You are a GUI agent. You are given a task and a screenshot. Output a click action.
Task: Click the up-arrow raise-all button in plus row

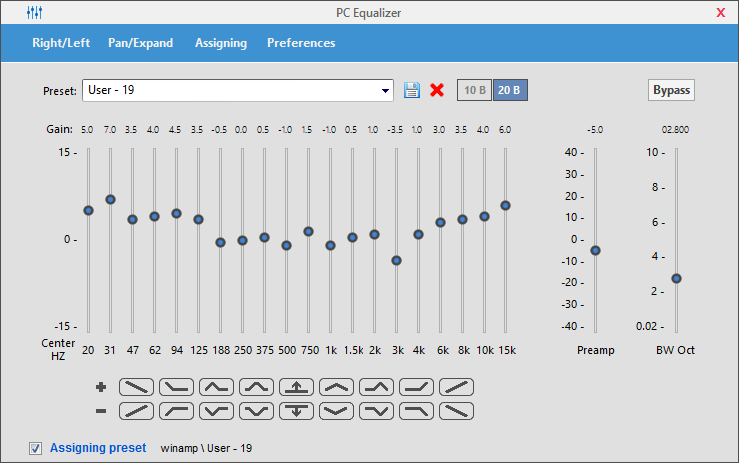pyautogui.click(x=296, y=387)
